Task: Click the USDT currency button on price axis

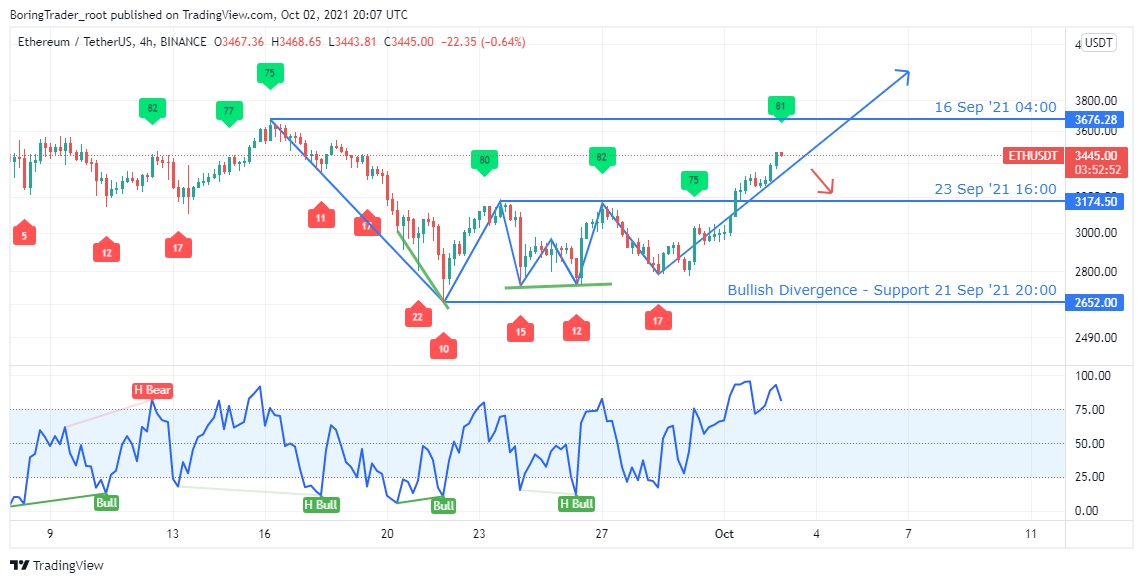Action: point(1099,42)
